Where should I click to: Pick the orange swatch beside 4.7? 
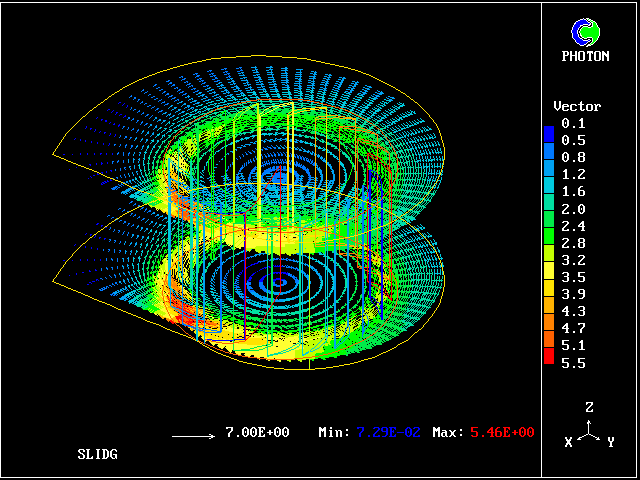[x=548, y=327]
